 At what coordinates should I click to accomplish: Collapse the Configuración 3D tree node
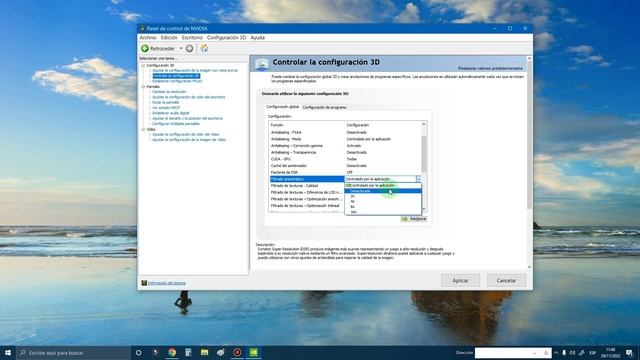coord(143,65)
